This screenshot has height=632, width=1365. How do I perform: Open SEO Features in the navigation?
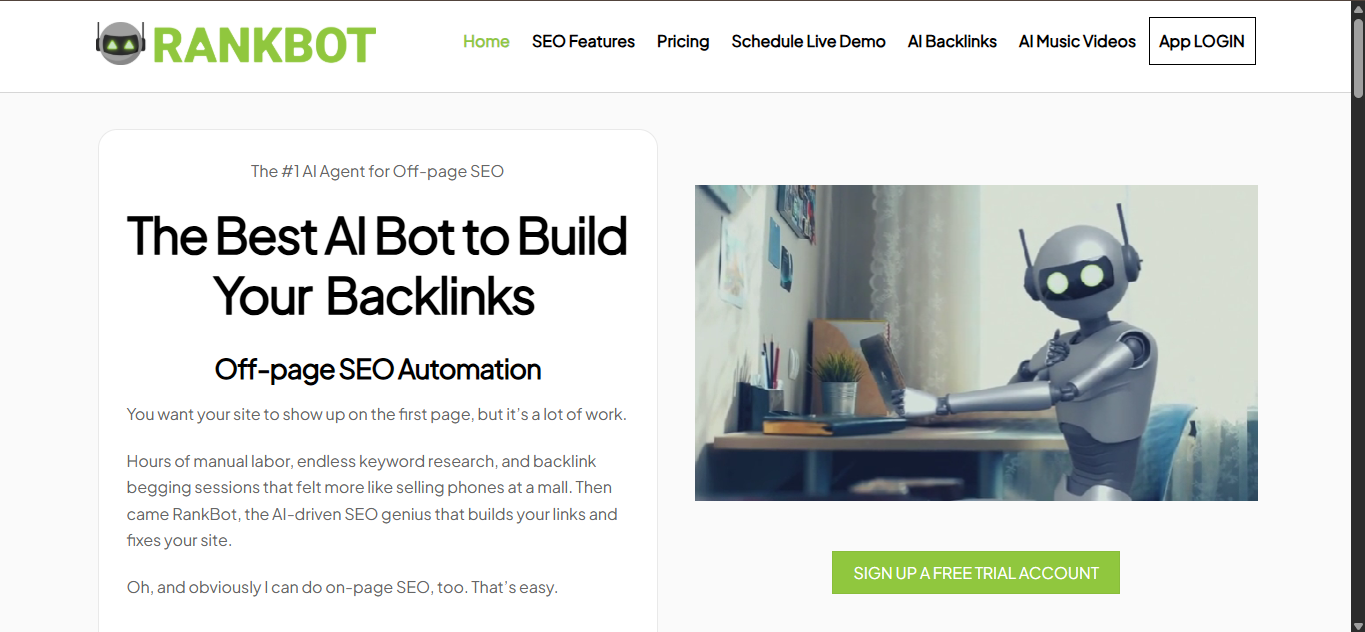click(x=583, y=41)
